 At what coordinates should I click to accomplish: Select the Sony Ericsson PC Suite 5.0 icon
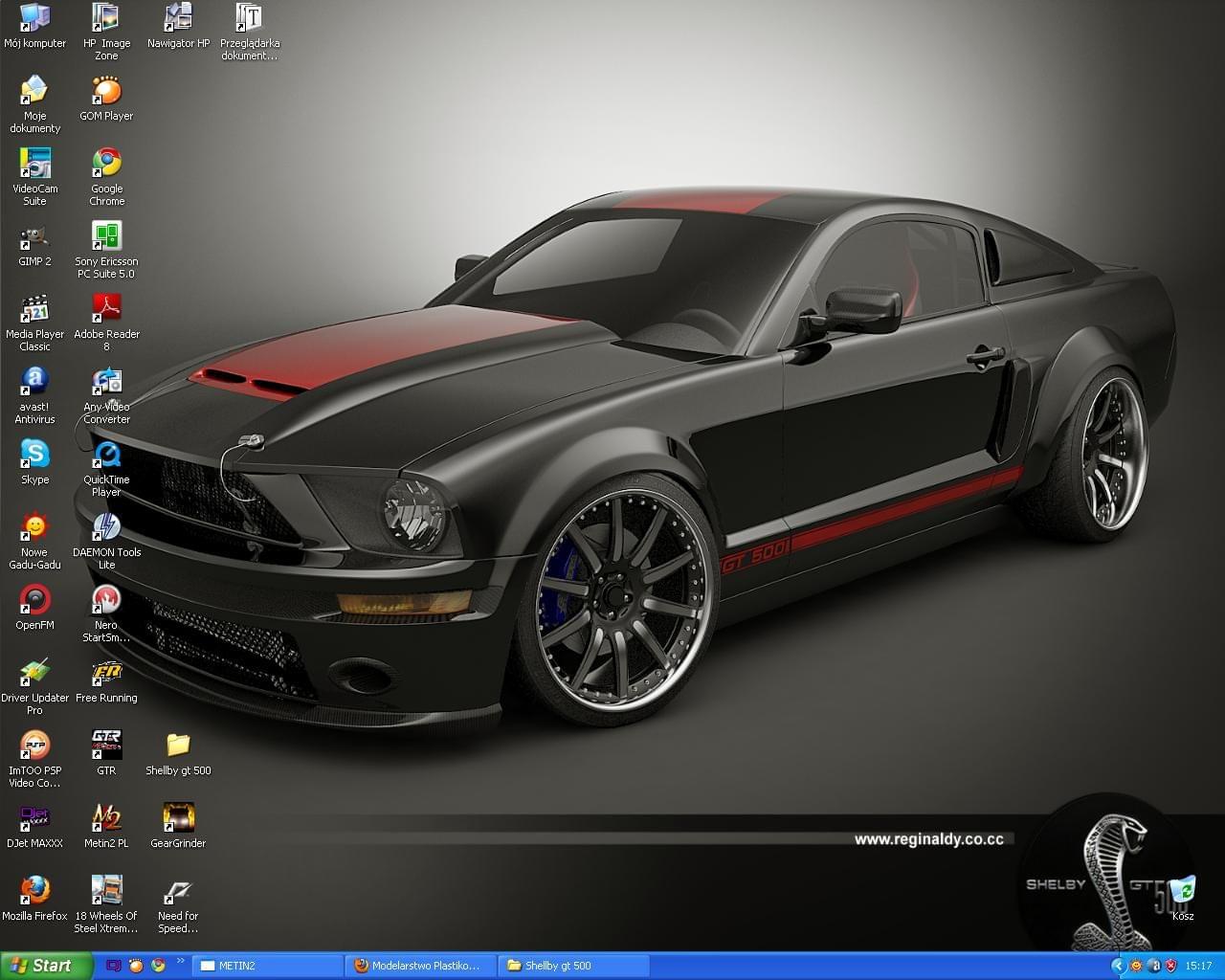pyautogui.click(x=106, y=250)
